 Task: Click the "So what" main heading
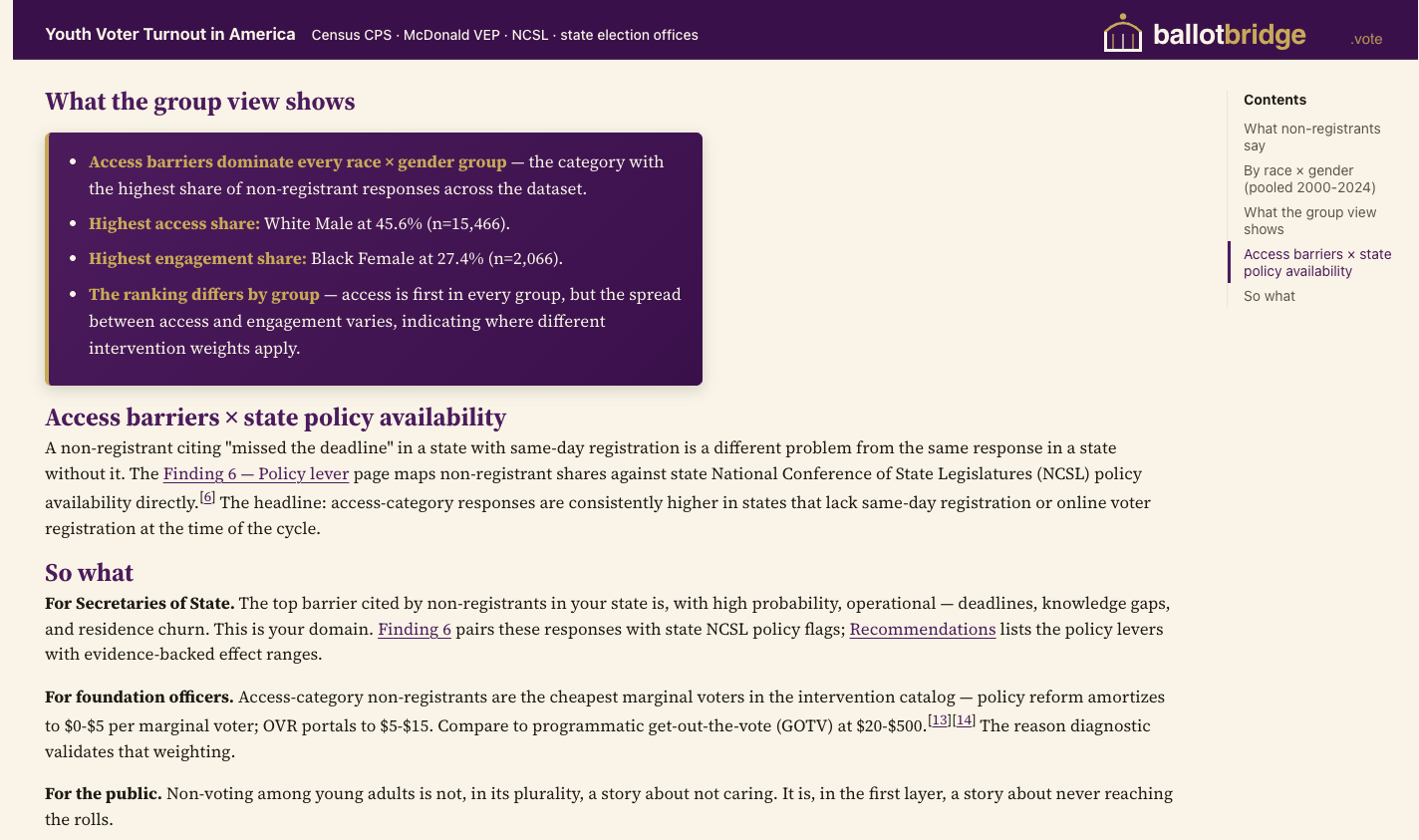tap(89, 573)
